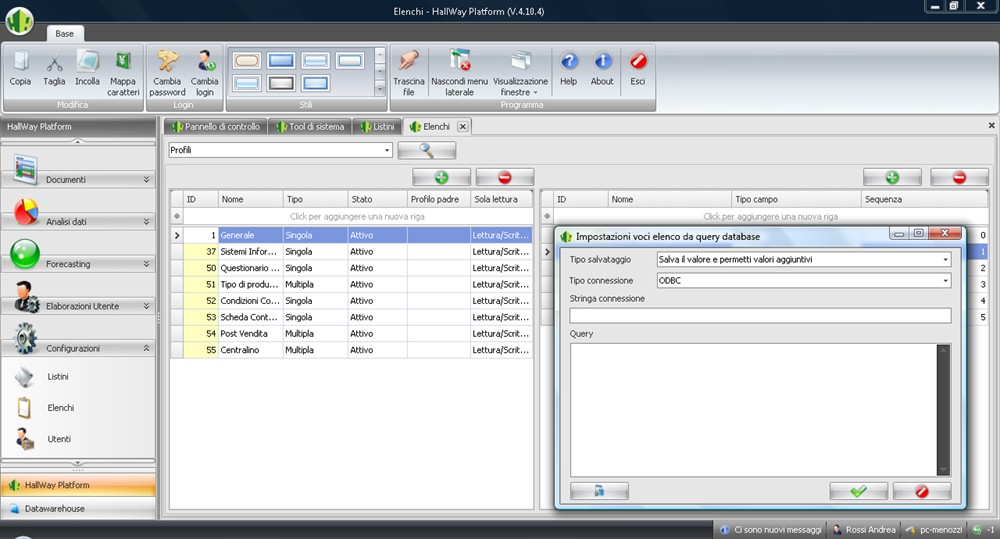Select the Questionario row
The width and height of the screenshot is (1000, 539).
(351, 269)
